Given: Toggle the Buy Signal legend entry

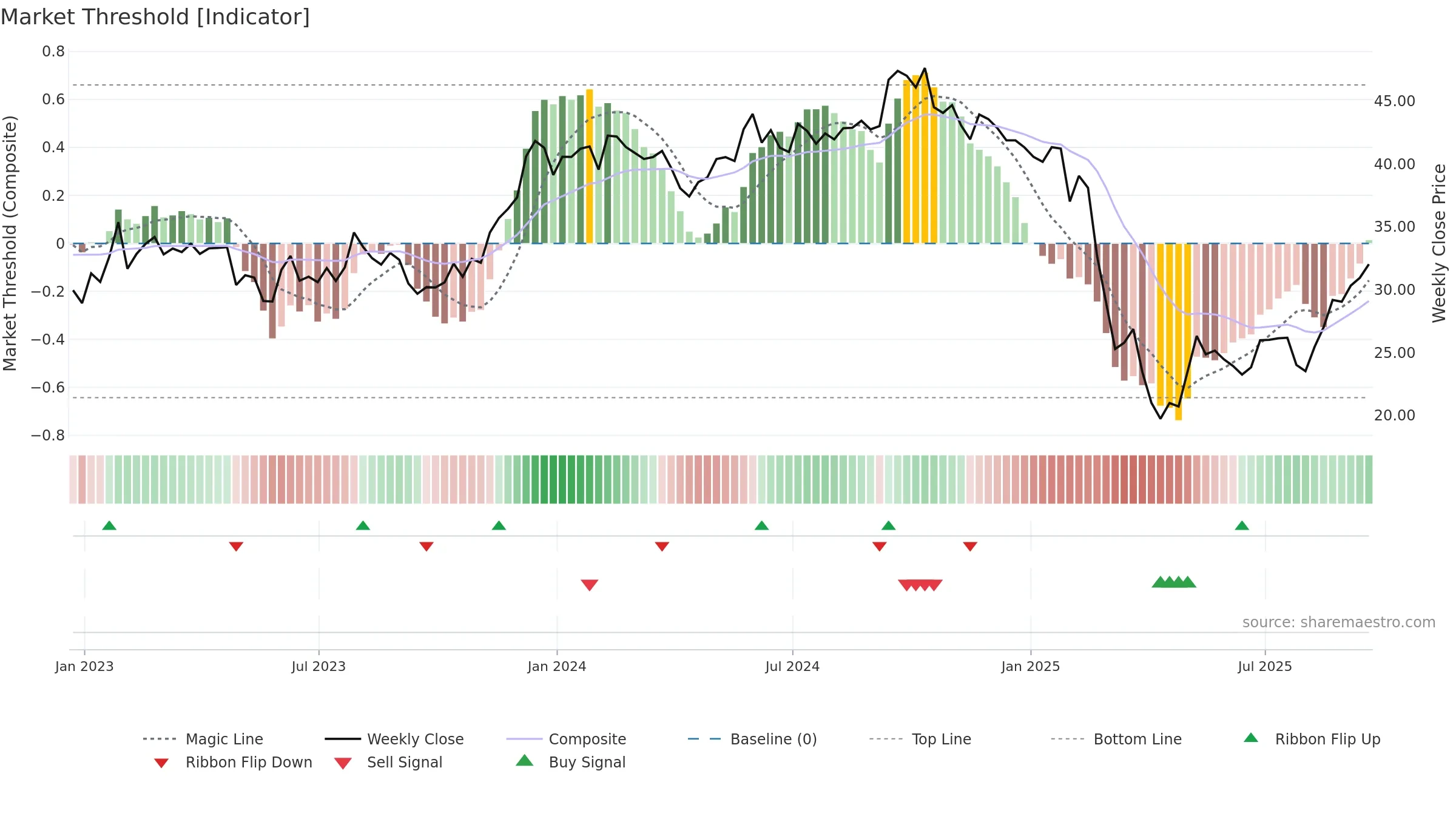Looking at the screenshot, I should tap(570, 762).
